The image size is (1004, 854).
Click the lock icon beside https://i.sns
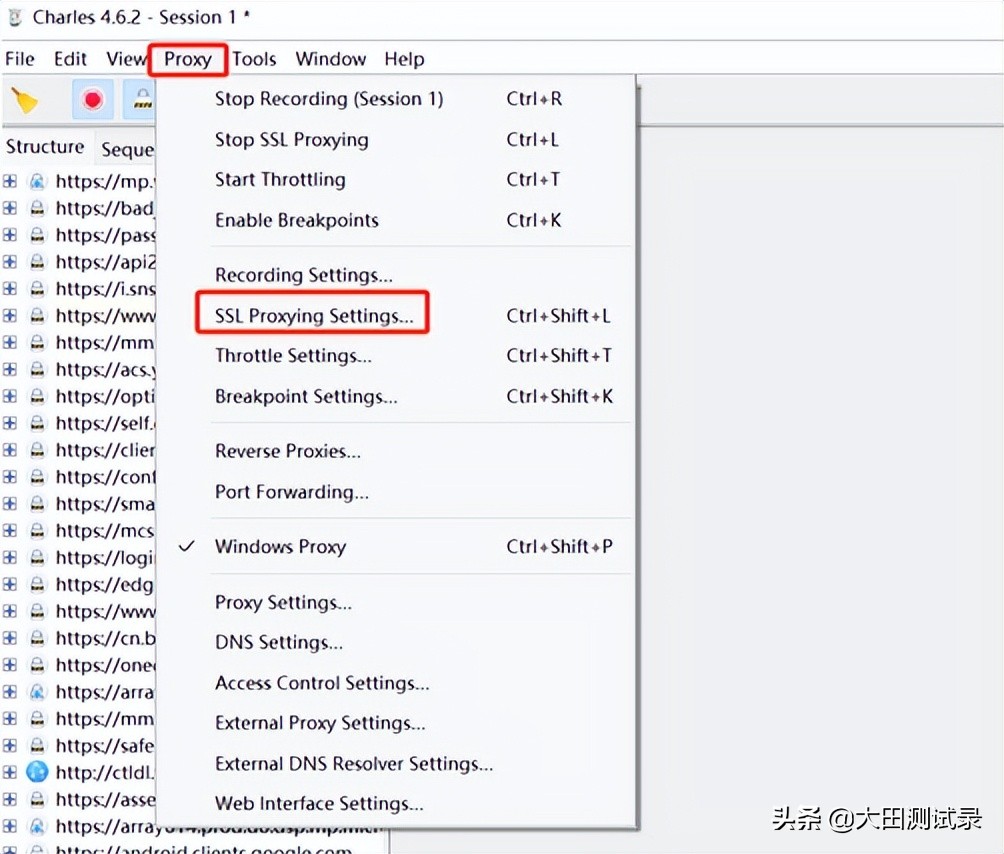pyautogui.click(x=38, y=289)
